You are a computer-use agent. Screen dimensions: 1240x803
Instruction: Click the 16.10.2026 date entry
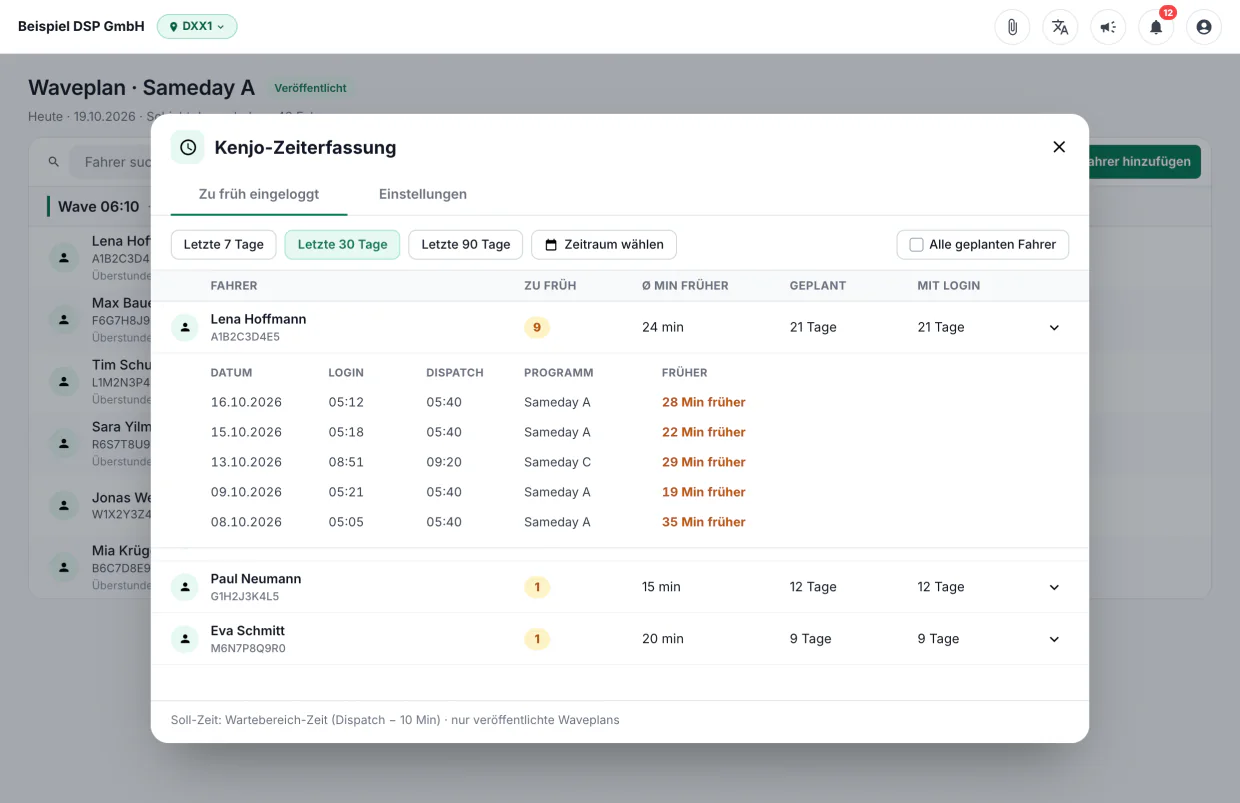click(246, 402)
